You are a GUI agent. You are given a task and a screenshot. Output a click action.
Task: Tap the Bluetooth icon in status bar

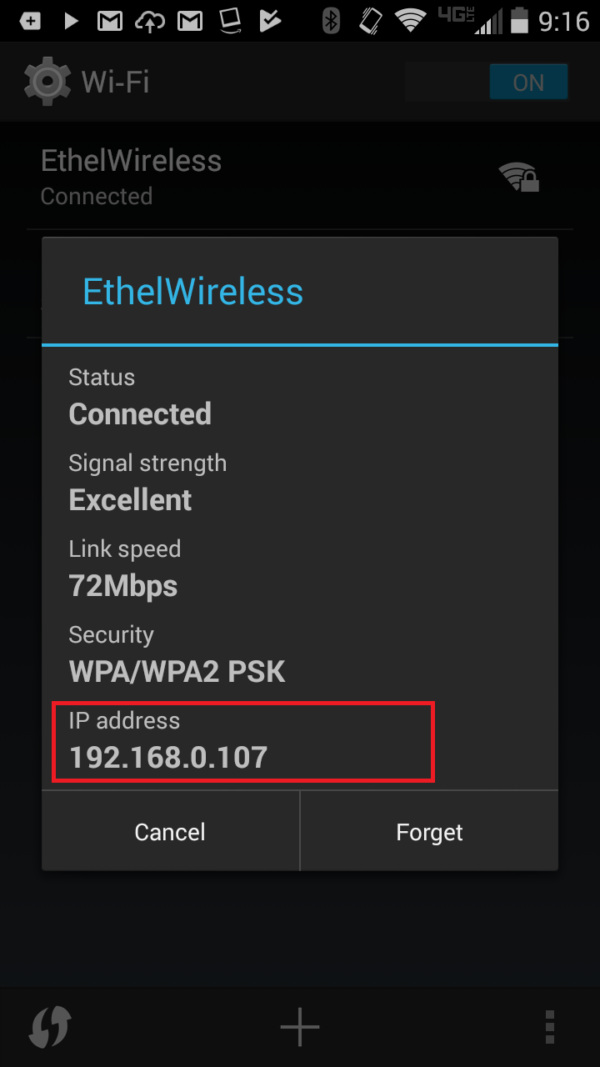pyautogui.click(x=331, y=21)
